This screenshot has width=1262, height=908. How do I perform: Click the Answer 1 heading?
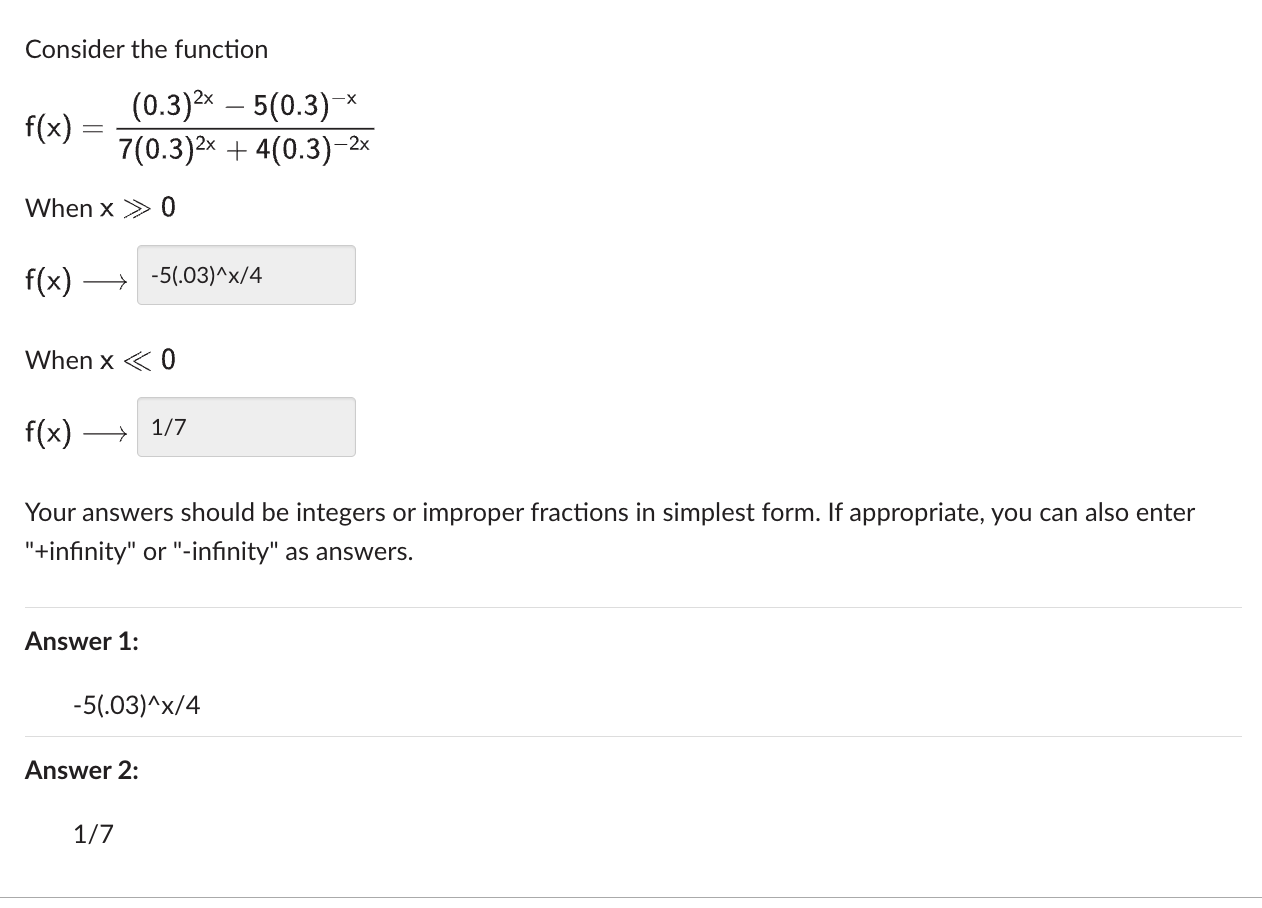click(x=81, y=641)
